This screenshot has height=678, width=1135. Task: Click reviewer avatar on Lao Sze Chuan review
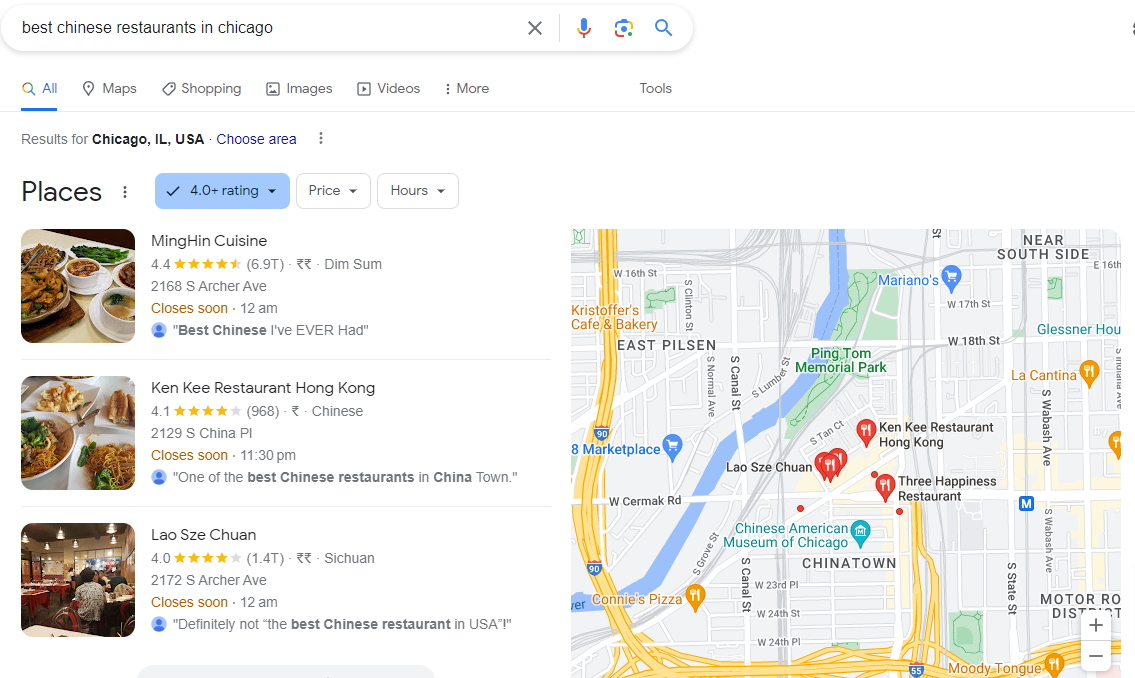point(159,624)
